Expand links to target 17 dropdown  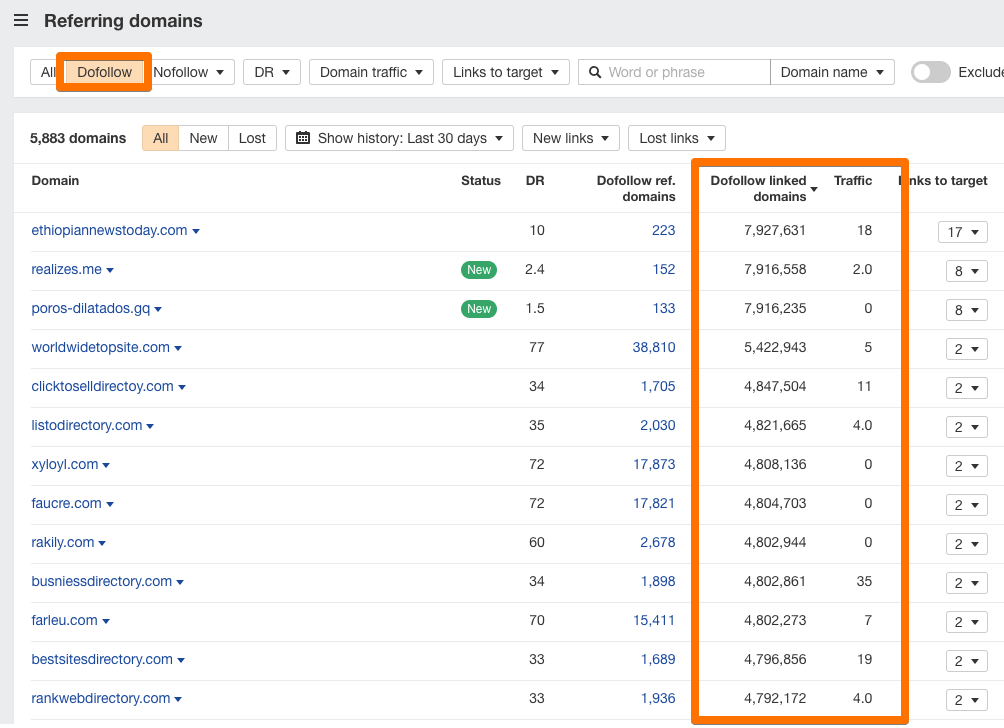pos(962,232)
